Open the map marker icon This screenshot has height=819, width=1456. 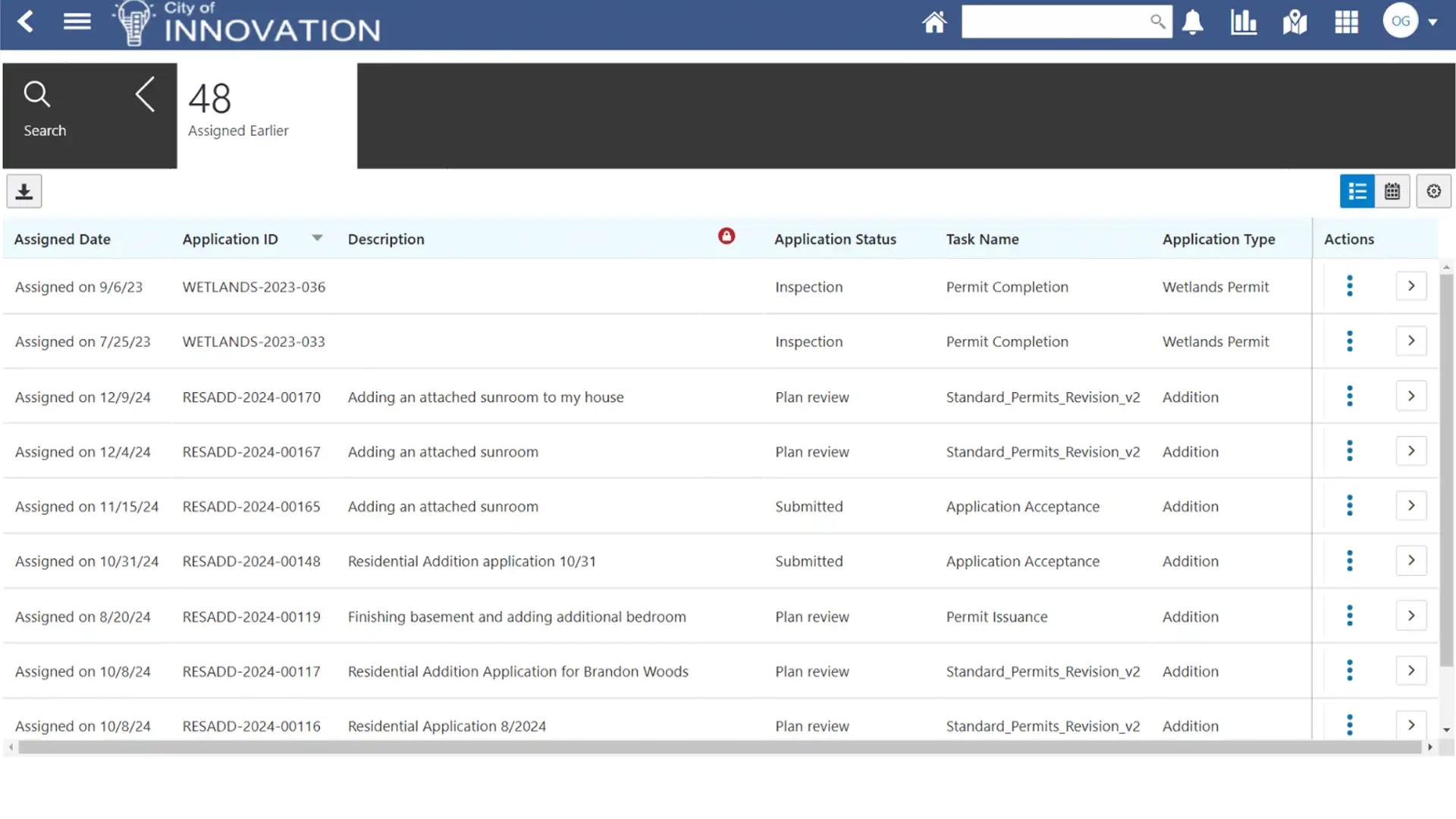[x=1295, y=22]
